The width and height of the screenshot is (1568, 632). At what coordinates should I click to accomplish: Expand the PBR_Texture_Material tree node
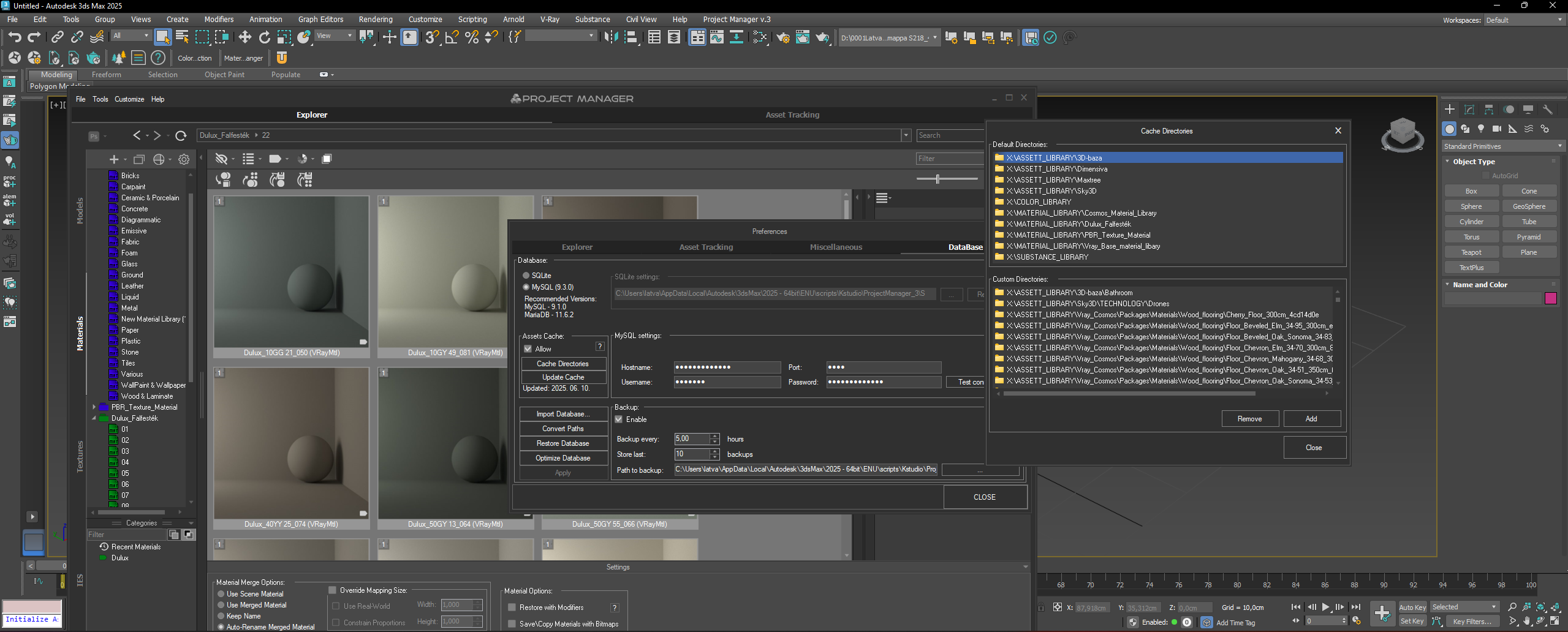pyautogui.click(x=94, y=407)
